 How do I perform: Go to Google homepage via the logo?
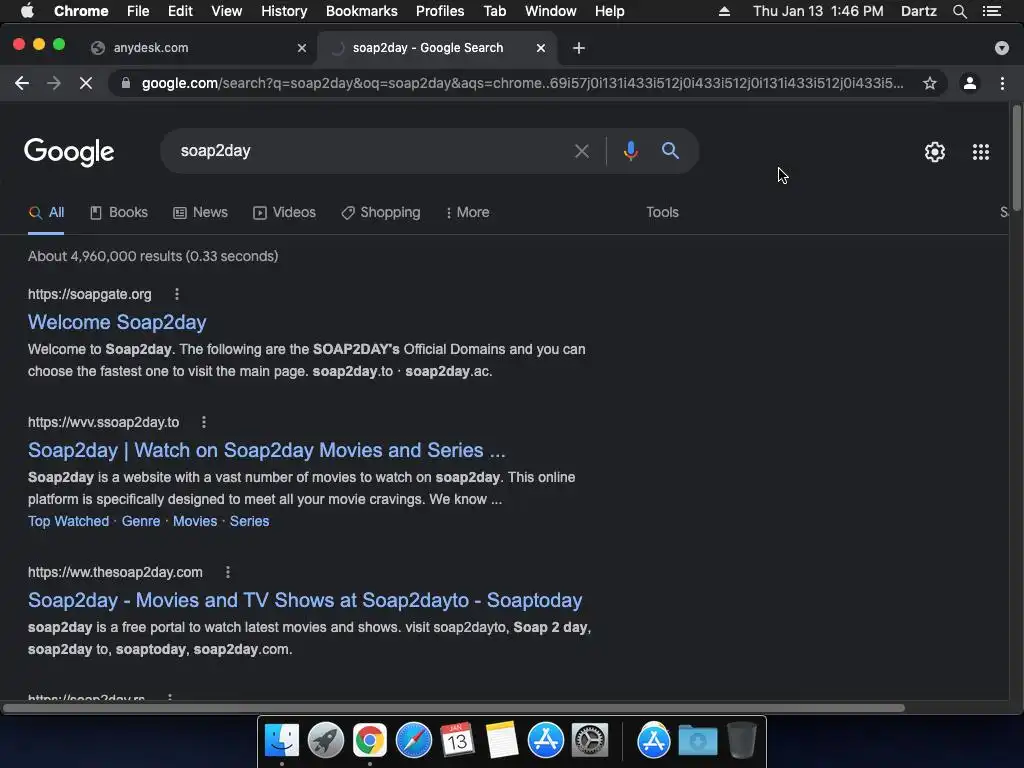click(x=69, y=152)
